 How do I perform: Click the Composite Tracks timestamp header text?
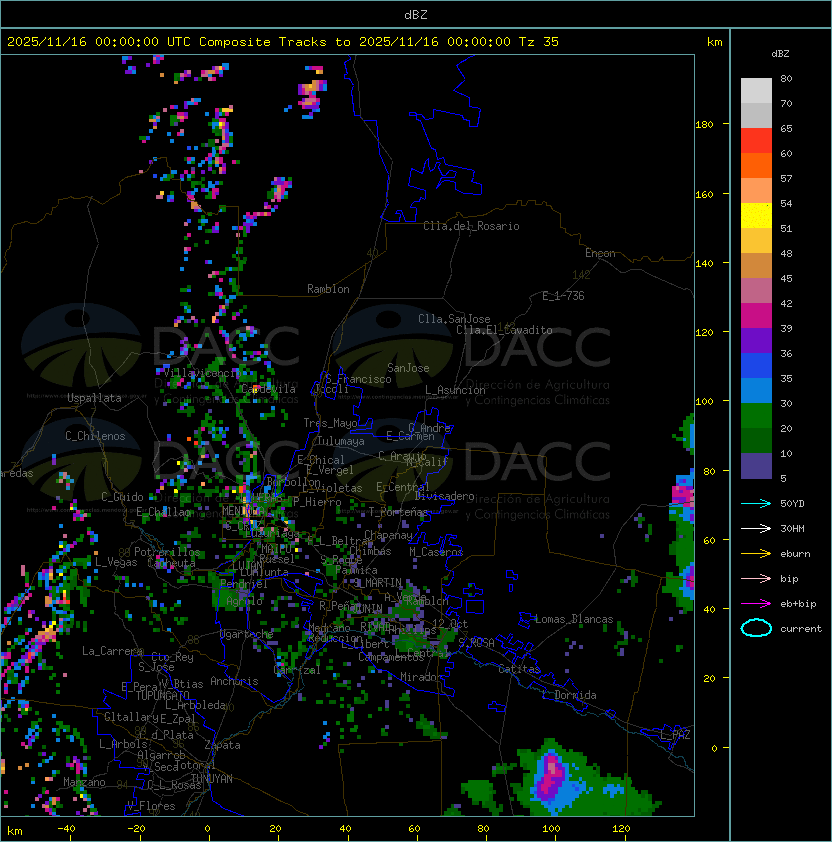coord(283,42)
